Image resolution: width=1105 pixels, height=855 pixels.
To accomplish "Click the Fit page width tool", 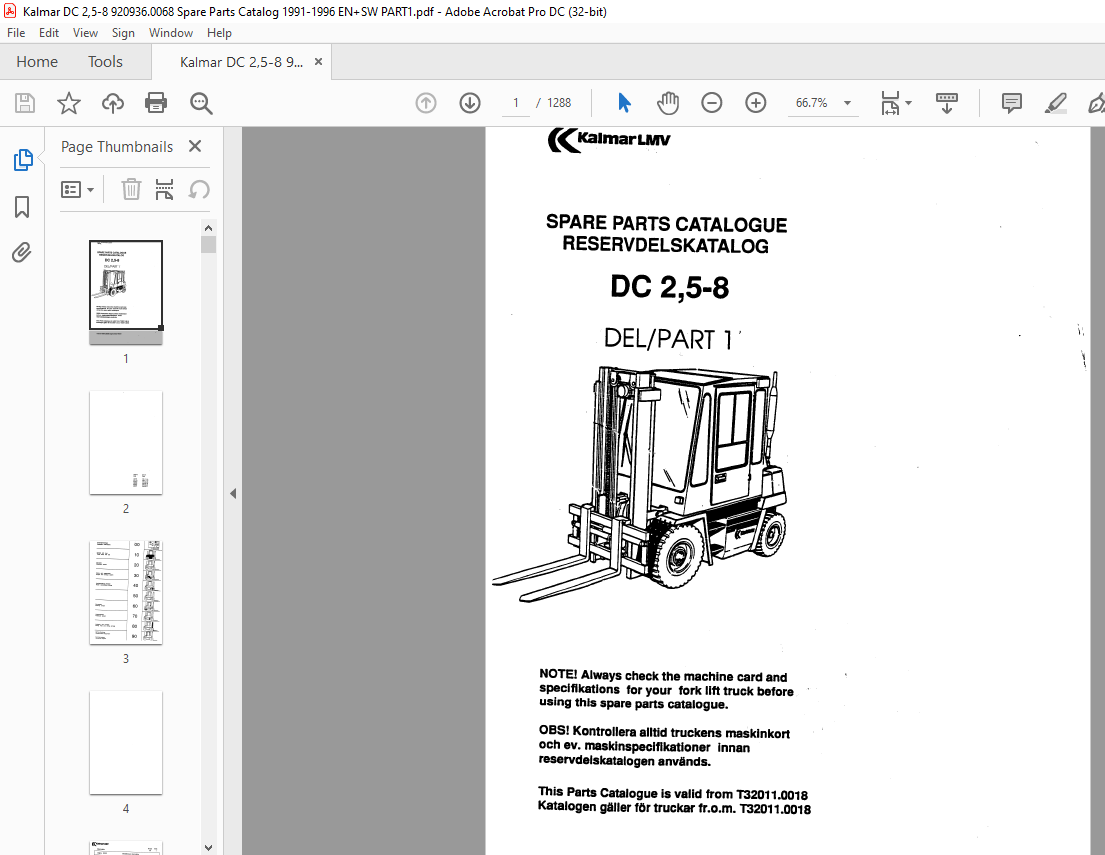I will [890, 103].
